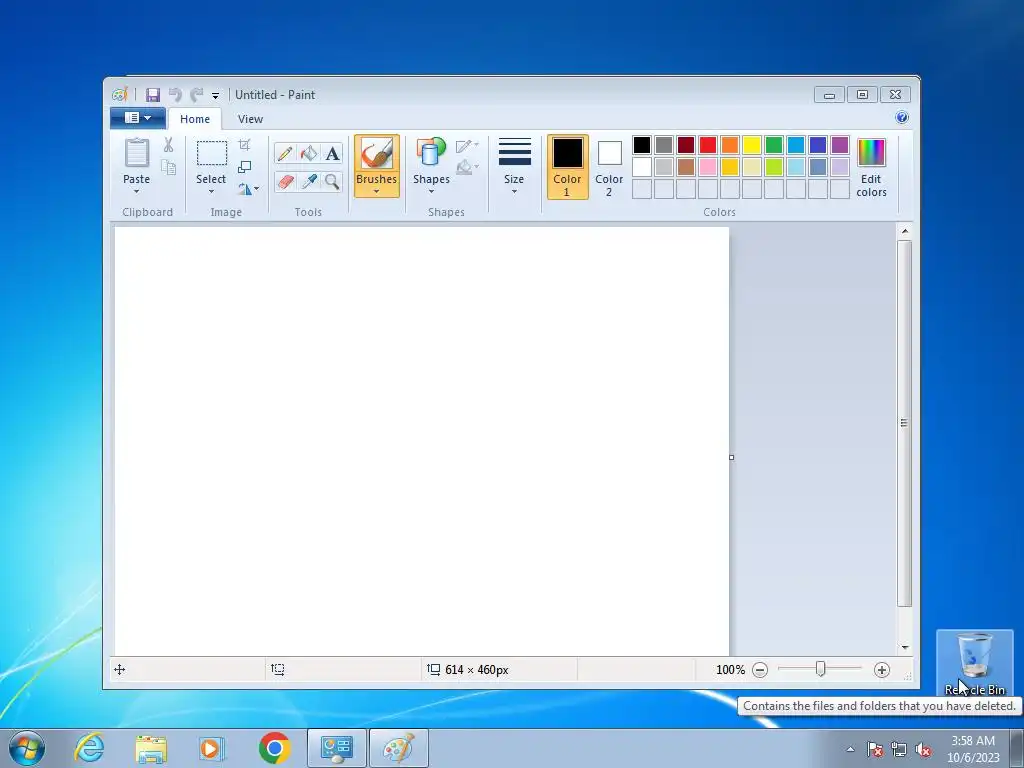The image size is (1024, 768).
Task: Click the Crop icon
Action: [x=244, y=144]
